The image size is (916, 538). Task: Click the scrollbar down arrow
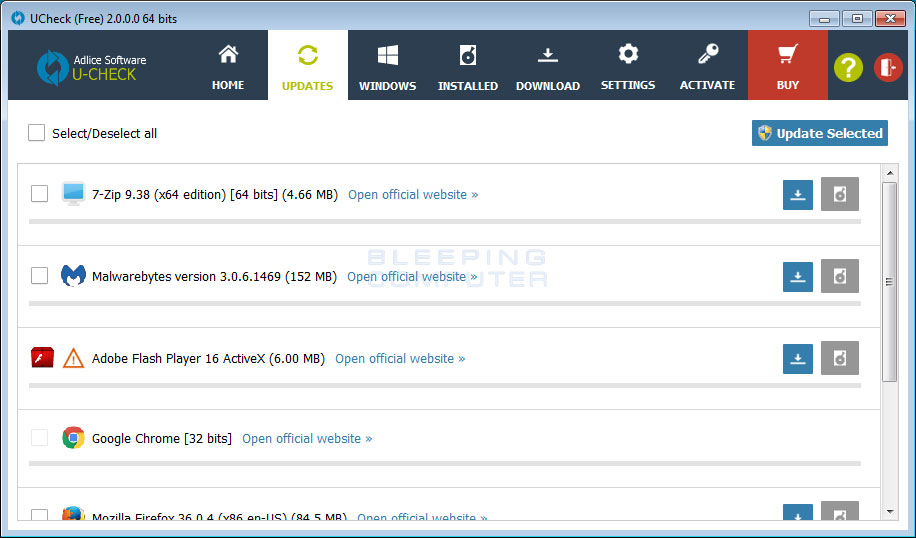[890, 512]
